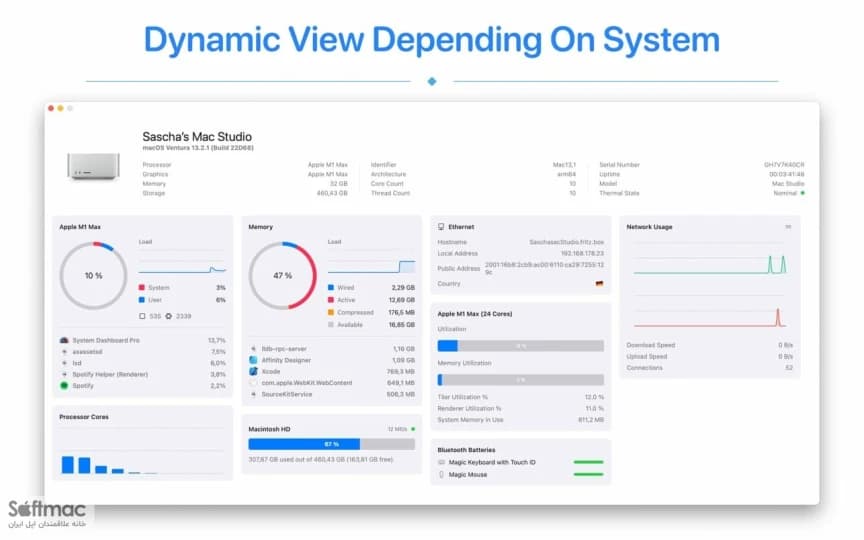Click the blue User load swatch
Viewport: 864px width, 540px height.
[x=142, y=300]
